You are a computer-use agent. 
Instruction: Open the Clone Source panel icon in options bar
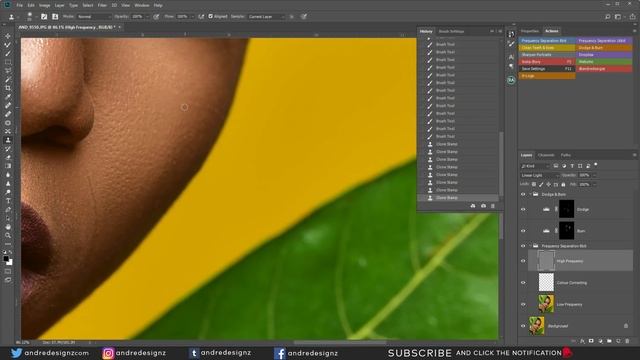pyautogui.click(x=55, y=17)
